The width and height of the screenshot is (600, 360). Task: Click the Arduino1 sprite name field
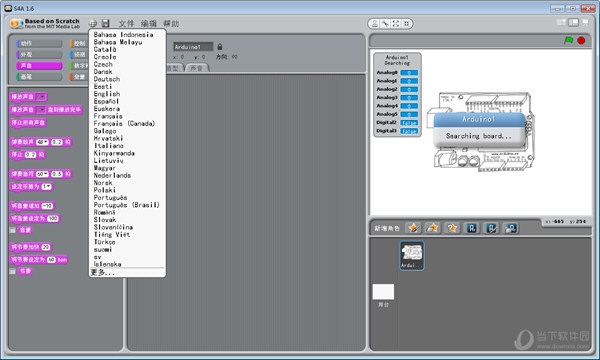pos(193,47)
